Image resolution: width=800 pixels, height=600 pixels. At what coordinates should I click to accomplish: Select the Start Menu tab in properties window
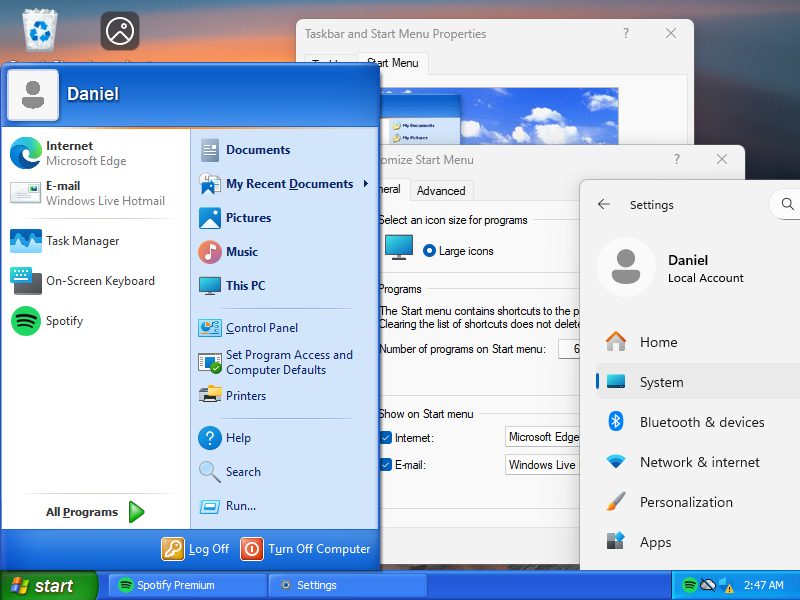tap(393, 63)
